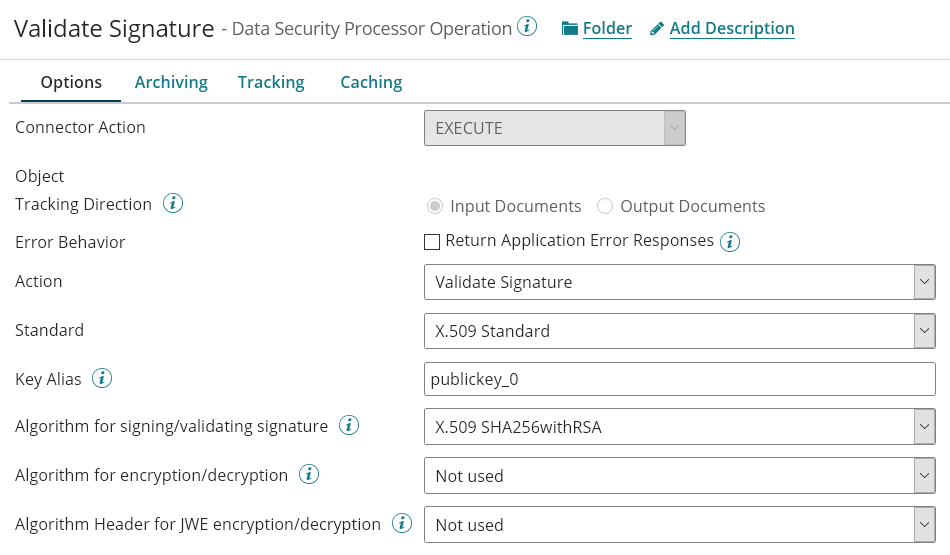The image size is (950, 555).
Task: Expand the Standard dropdown
Action: coord(679,331)
